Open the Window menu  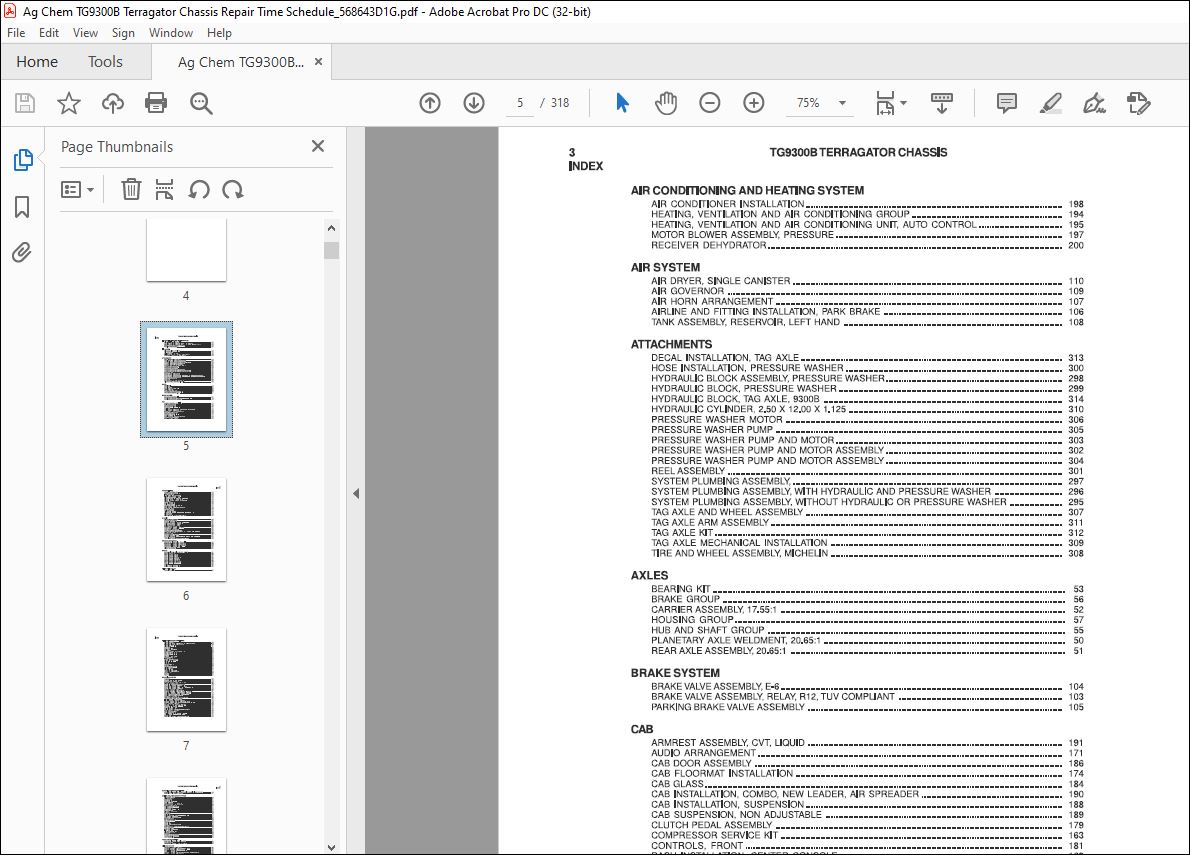(171, 33)
